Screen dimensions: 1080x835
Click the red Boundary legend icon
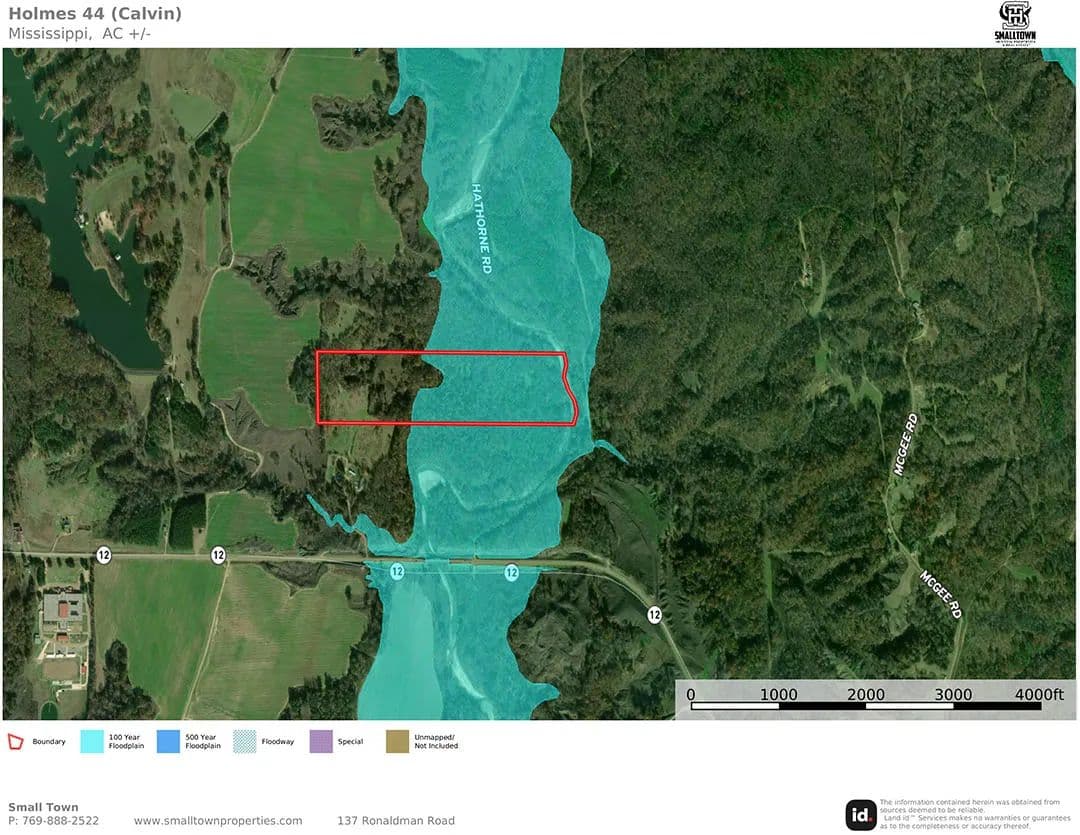point(17,741)
